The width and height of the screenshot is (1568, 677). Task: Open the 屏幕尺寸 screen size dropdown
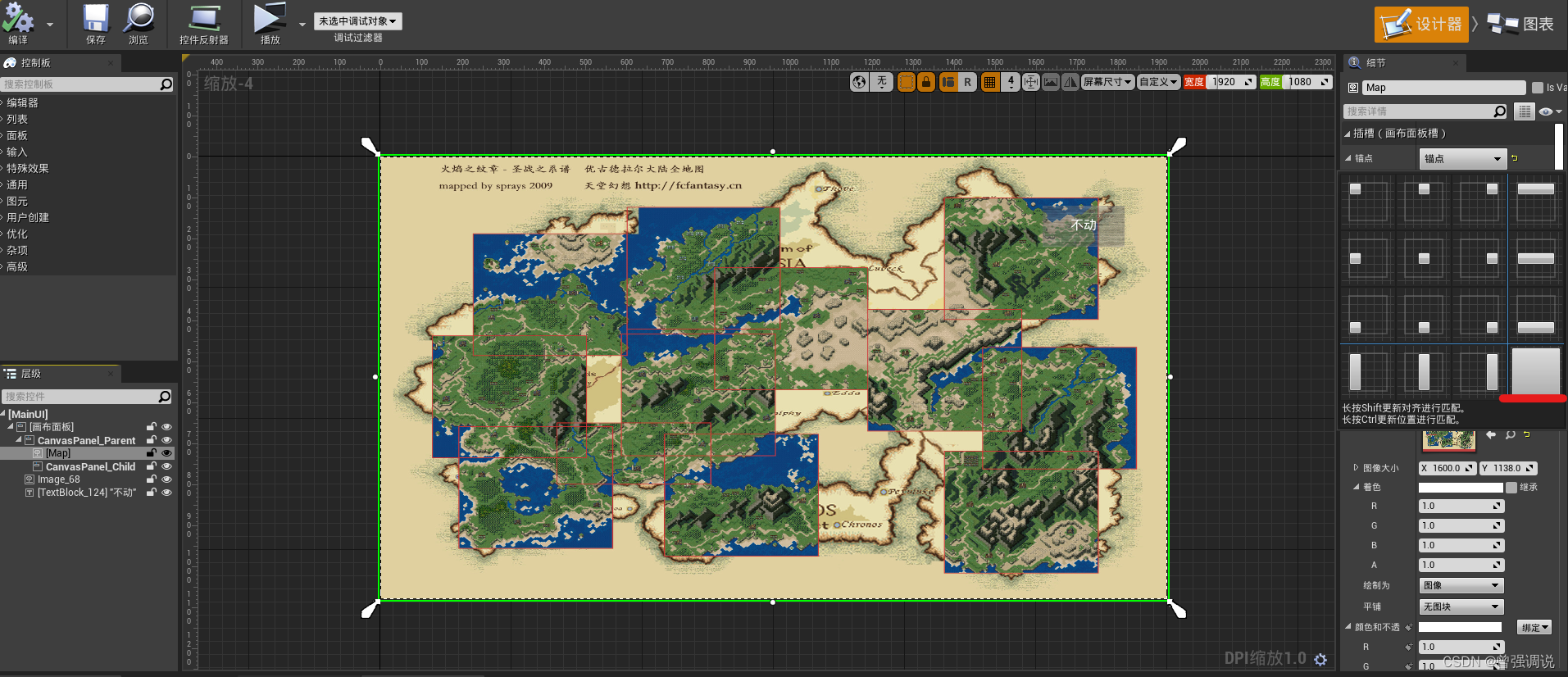(1107, 82)
